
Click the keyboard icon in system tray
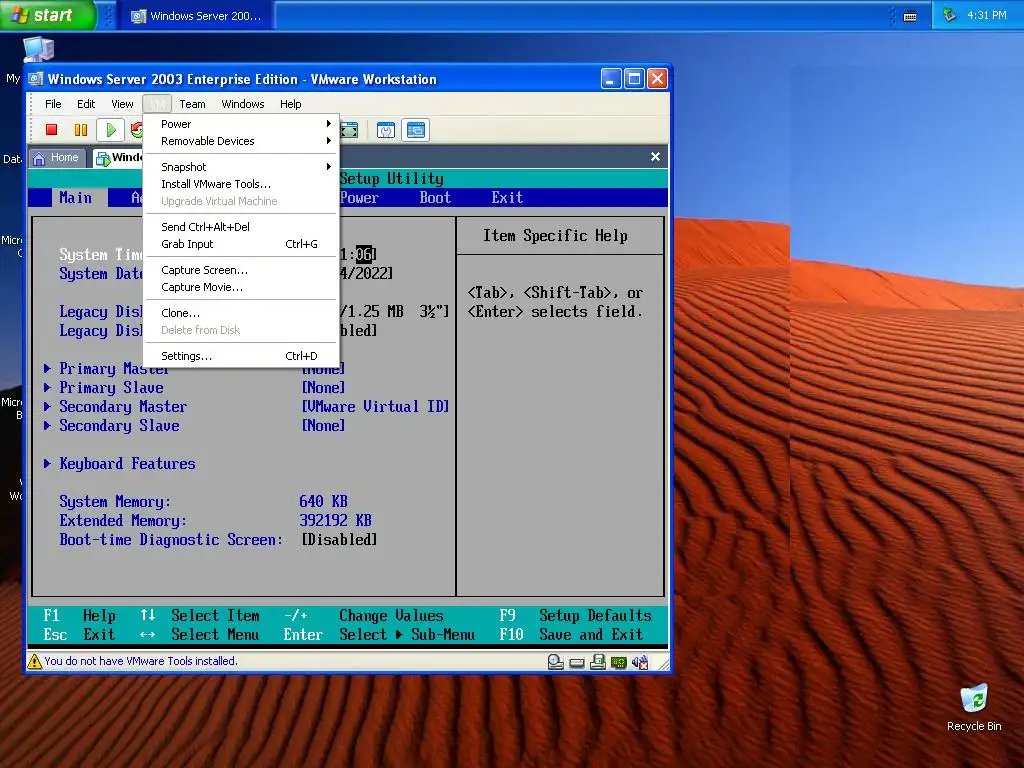[910, 16]
